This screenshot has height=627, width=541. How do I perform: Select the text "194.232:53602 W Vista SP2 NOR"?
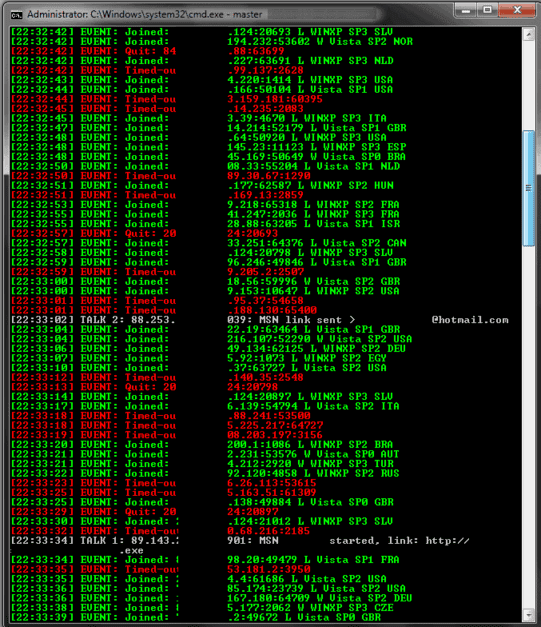320,42
